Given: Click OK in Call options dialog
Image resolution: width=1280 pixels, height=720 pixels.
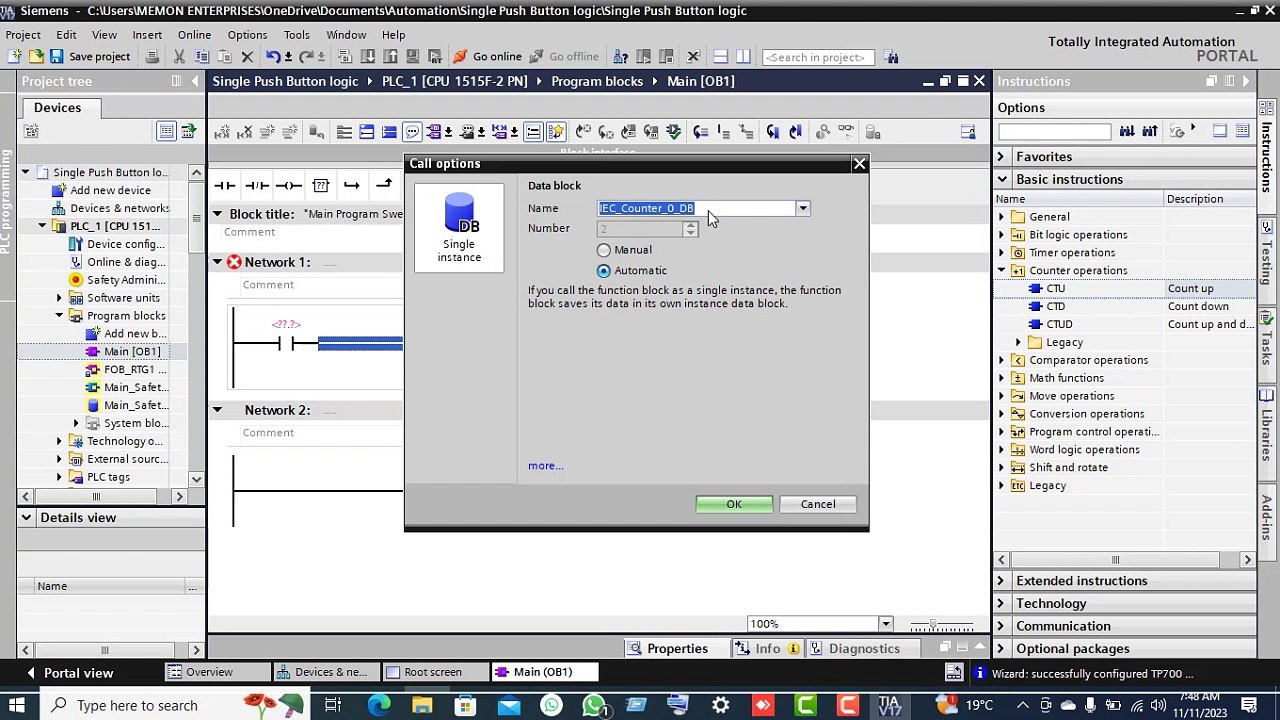Looking at the screenshot, I should point(734,504).
